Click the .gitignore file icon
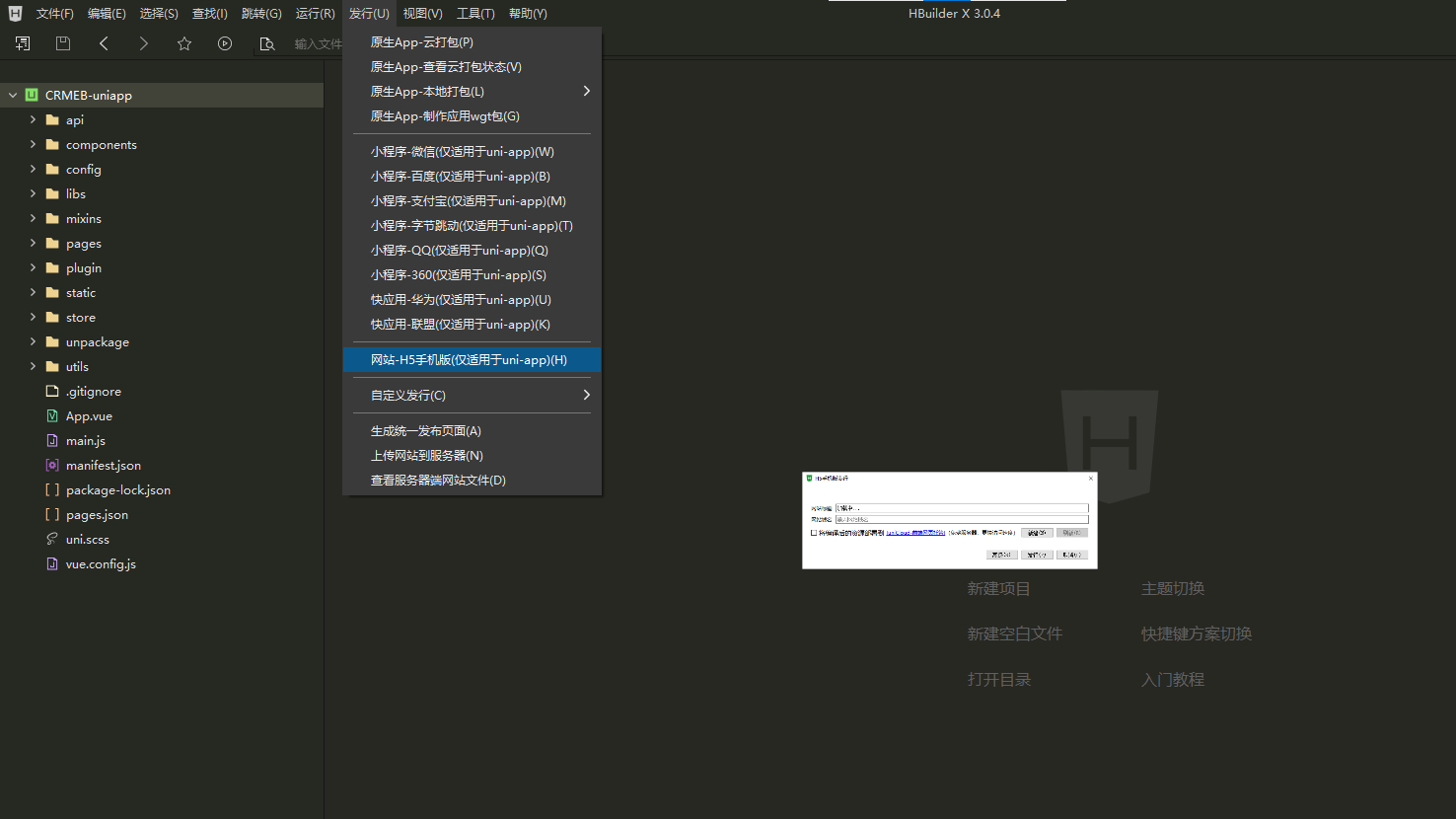 tap(52, 391)
